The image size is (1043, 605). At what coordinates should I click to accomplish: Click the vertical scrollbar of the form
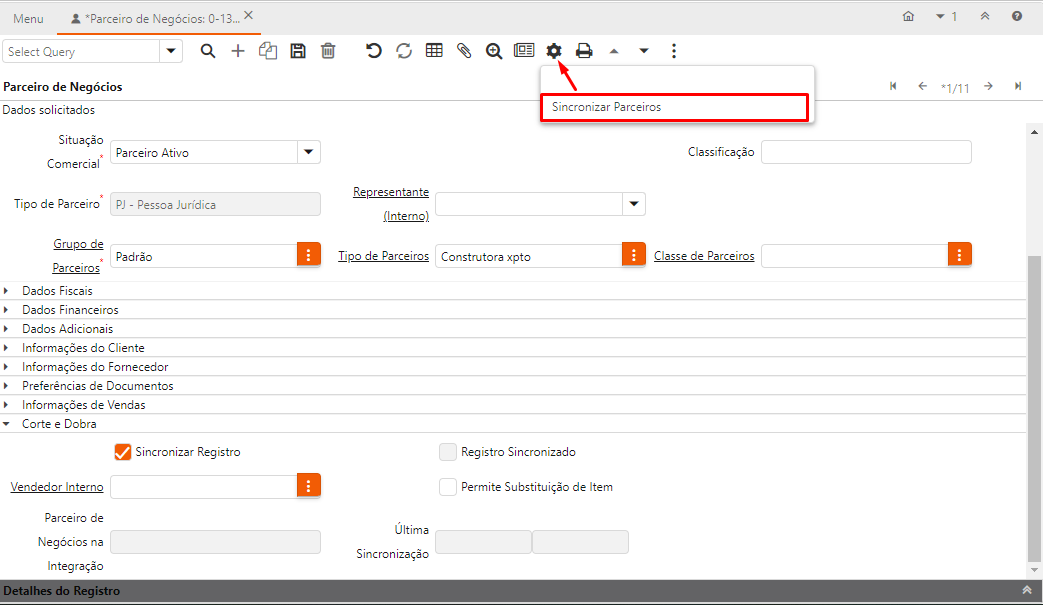point(1034,400)
